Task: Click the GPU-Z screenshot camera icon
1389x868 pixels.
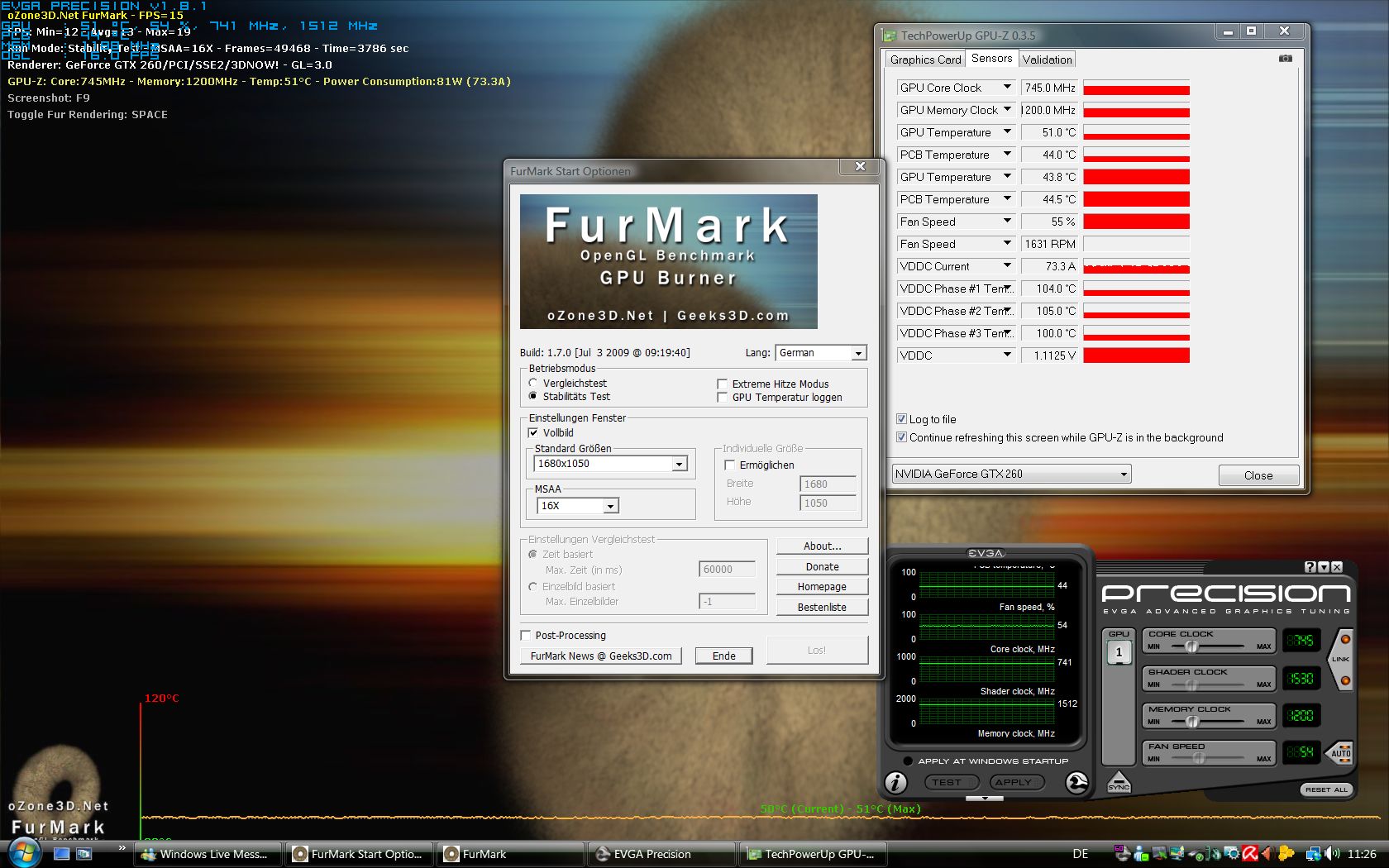Action: pyautogui.click(x=1285, y=59)
